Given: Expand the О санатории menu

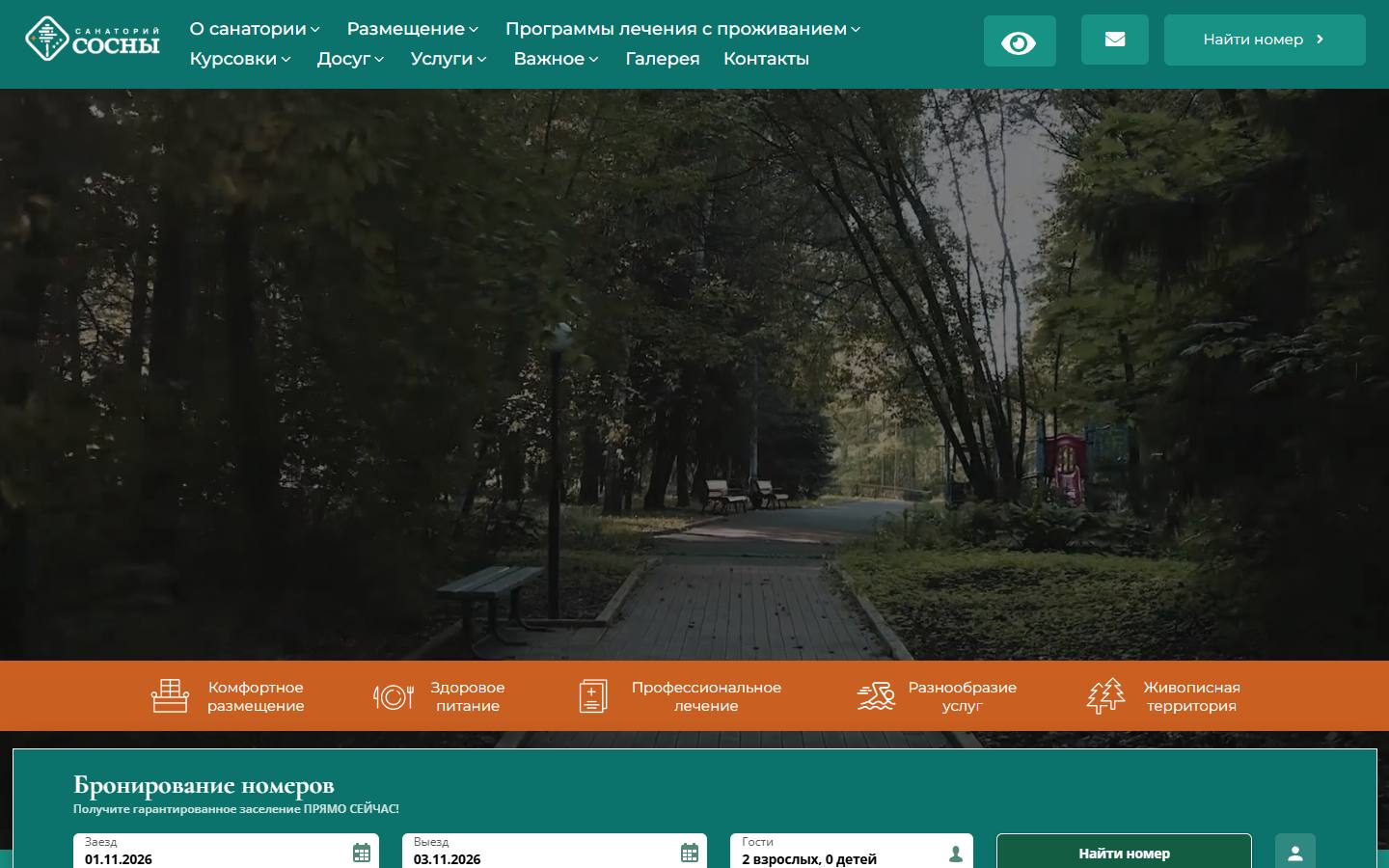Looking at the screenshot, I should point(255,29).
